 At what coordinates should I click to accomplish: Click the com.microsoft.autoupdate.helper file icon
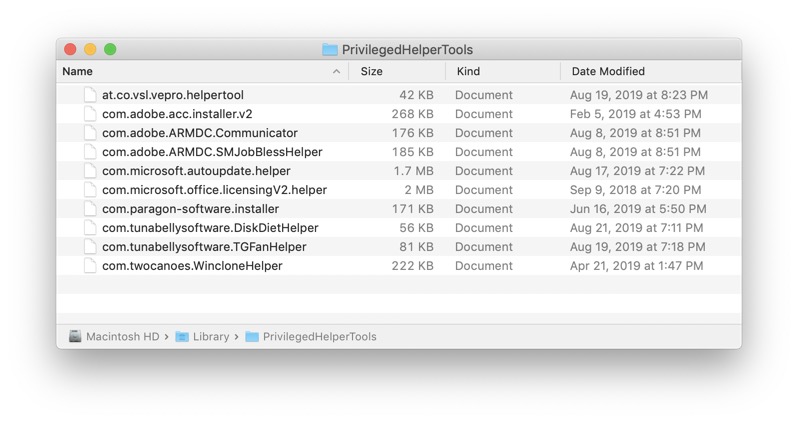[x=90, y=171]
